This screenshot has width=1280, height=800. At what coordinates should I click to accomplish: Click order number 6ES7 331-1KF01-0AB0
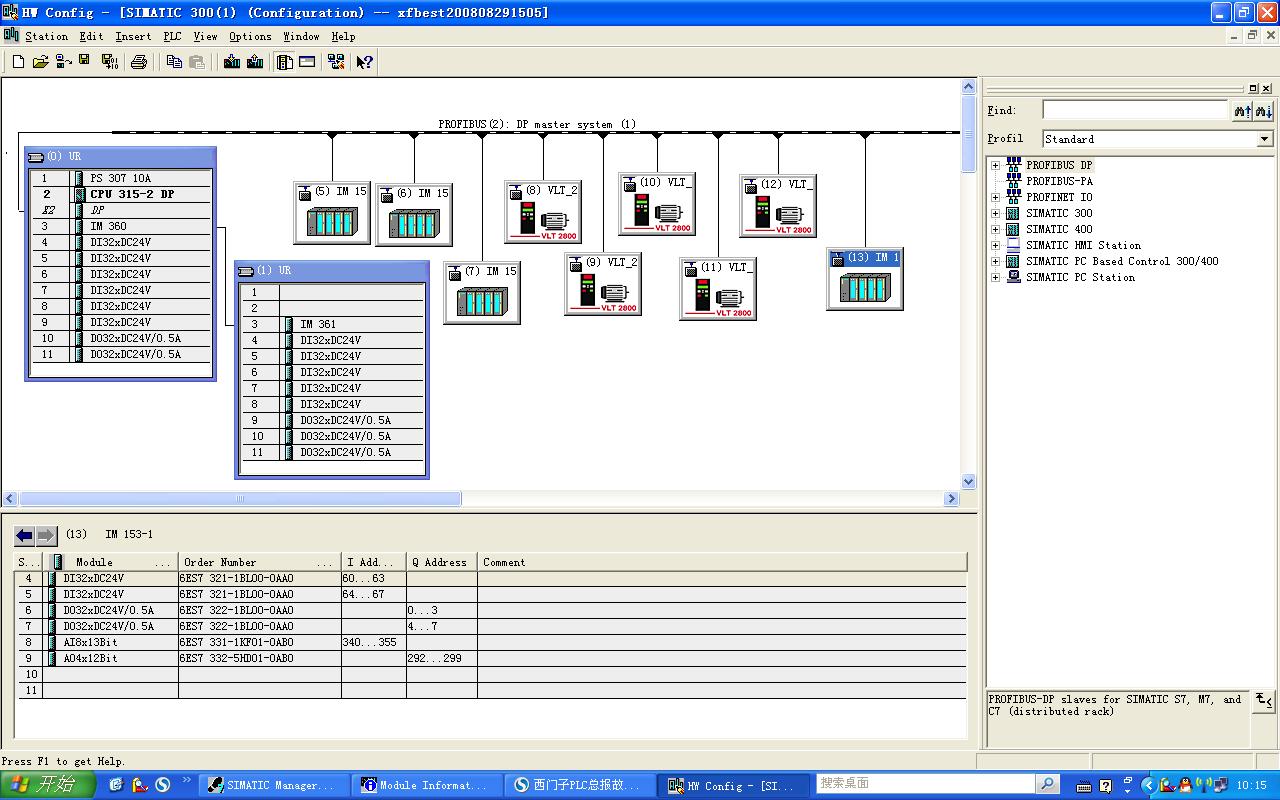pos(236,642)
